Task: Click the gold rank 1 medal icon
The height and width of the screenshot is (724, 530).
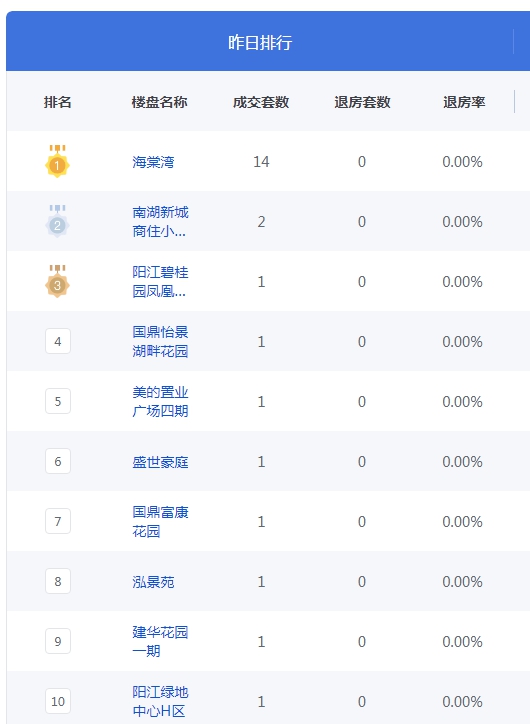Action: click(x=57, y=161)
